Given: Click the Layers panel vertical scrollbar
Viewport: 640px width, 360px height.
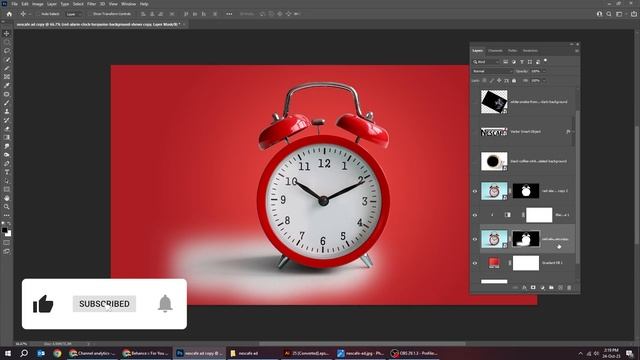Looking at the screenshot, I should (577, 188).
